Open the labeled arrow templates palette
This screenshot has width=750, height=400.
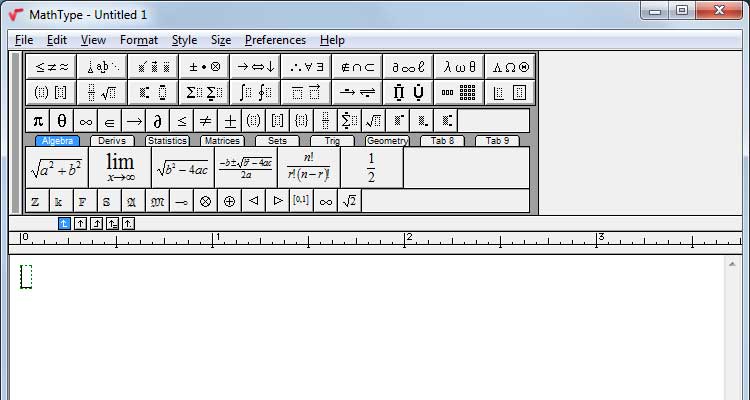357,92
